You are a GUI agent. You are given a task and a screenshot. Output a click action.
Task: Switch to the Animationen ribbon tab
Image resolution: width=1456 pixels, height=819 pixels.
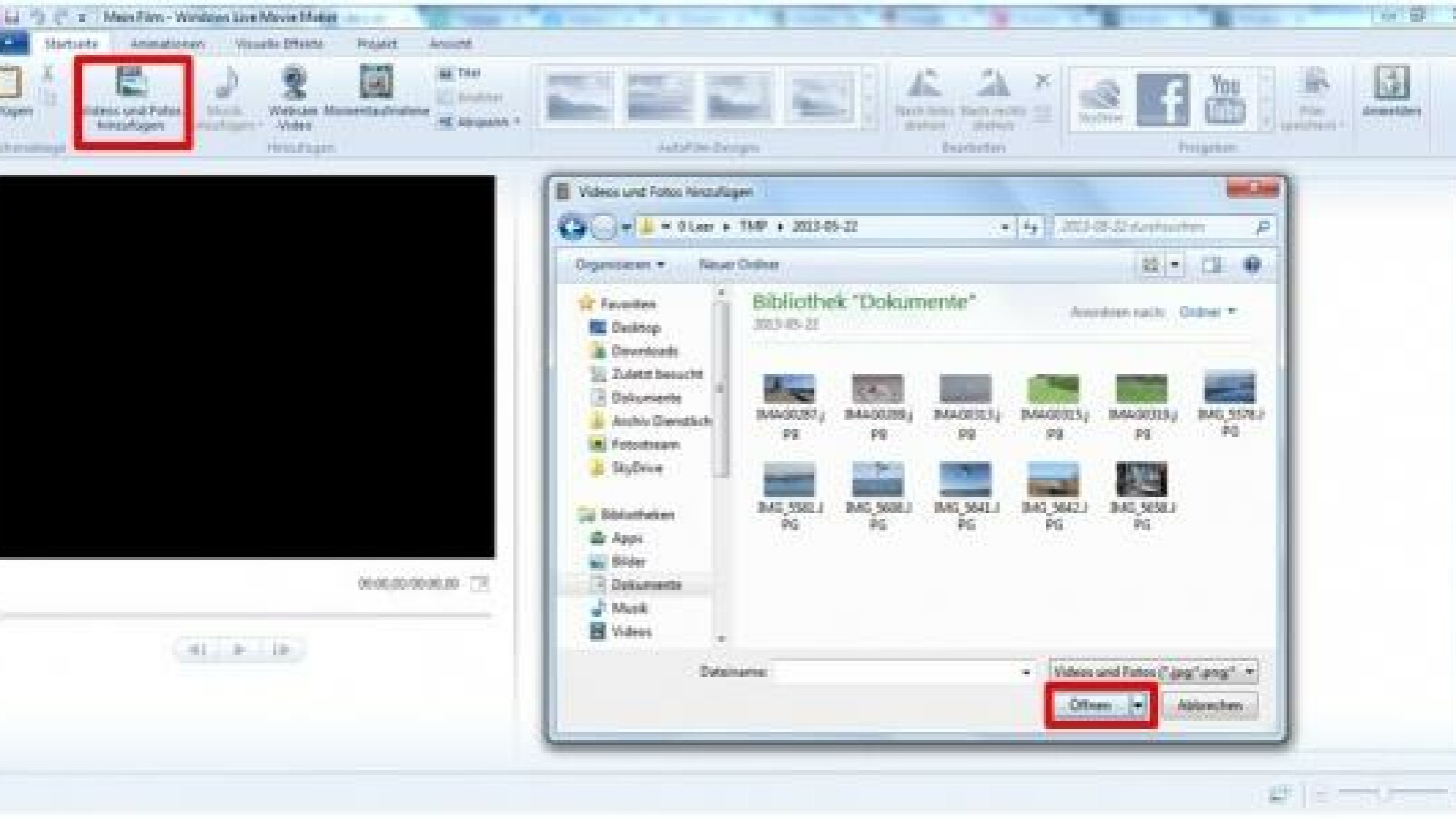pos(167,44)
